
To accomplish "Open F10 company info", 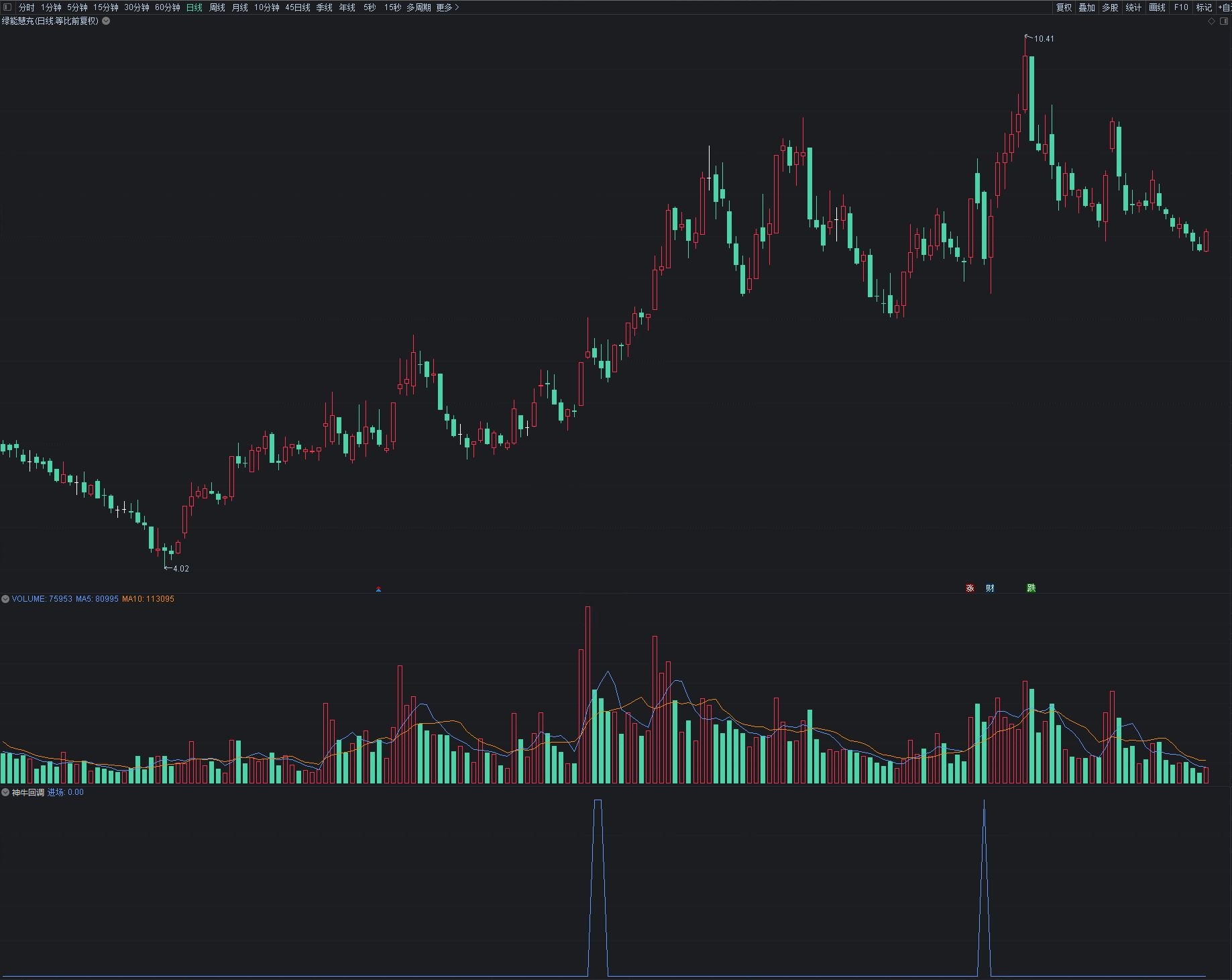I will tap(1181, 7).
